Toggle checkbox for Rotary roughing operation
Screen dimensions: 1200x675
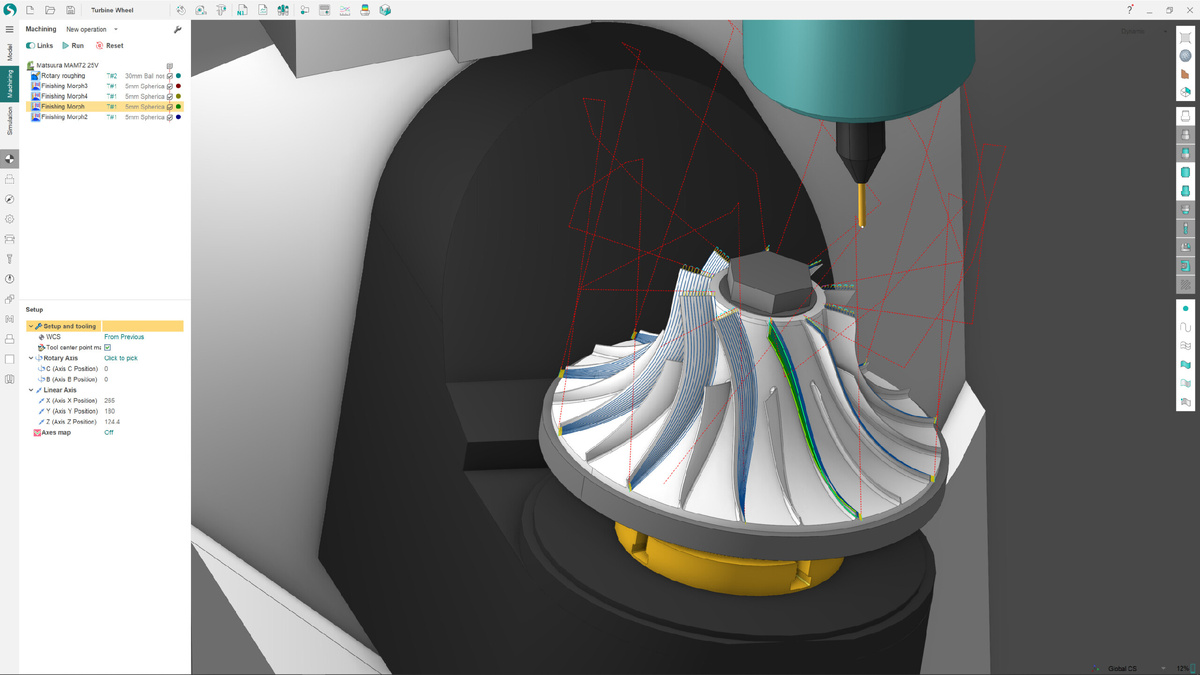170,76
